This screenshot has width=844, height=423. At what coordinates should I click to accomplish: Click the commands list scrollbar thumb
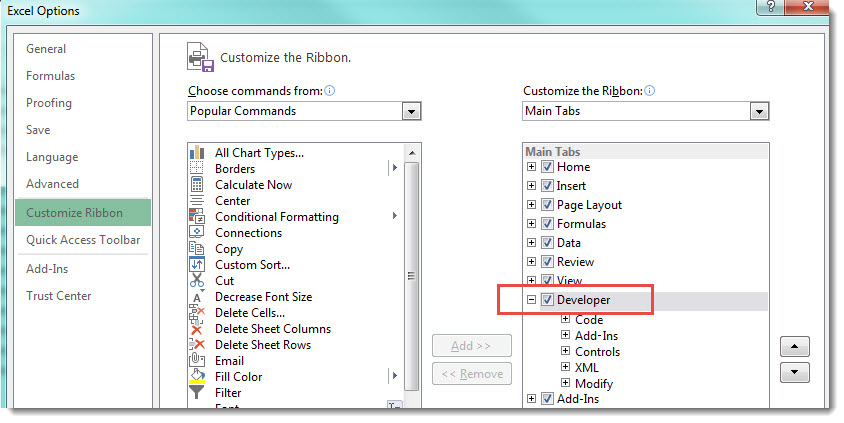coord(412,276)
